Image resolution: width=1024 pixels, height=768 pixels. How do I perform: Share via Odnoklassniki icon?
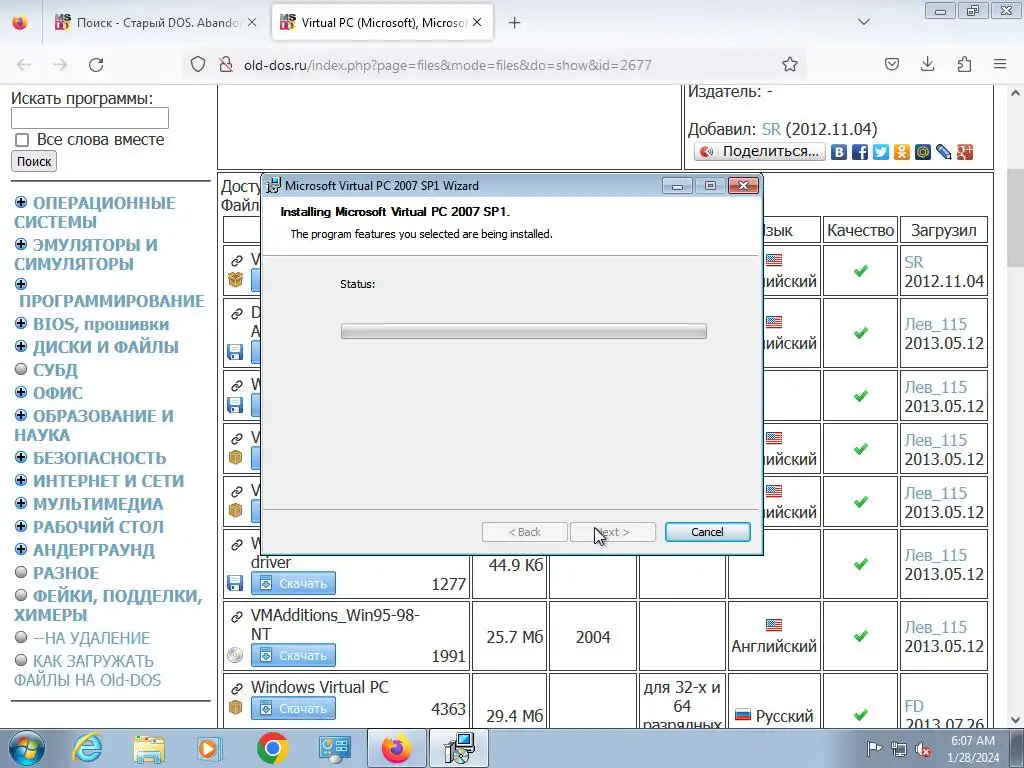click(902, 152)
